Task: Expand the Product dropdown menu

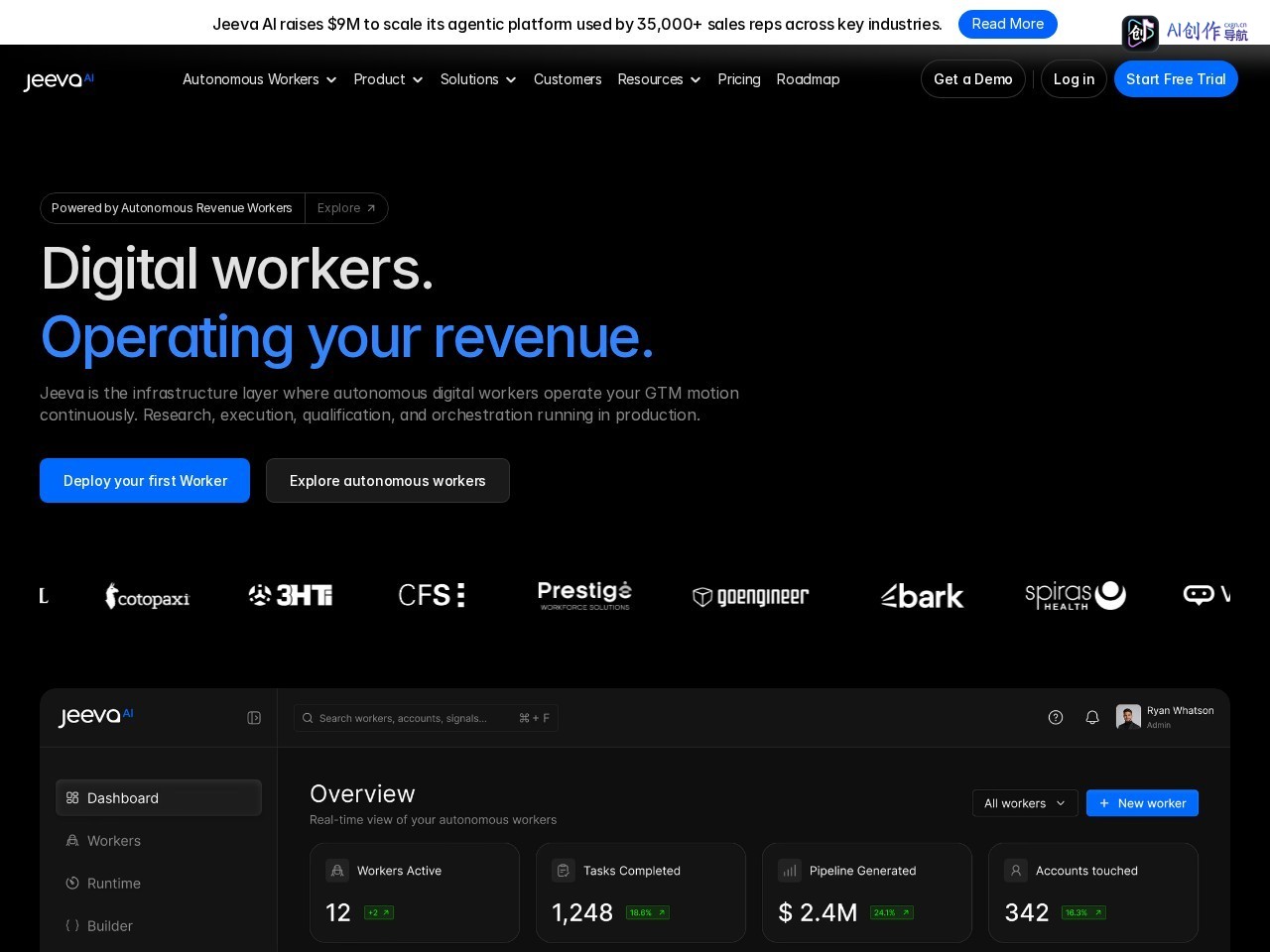Action: point(389,79)
